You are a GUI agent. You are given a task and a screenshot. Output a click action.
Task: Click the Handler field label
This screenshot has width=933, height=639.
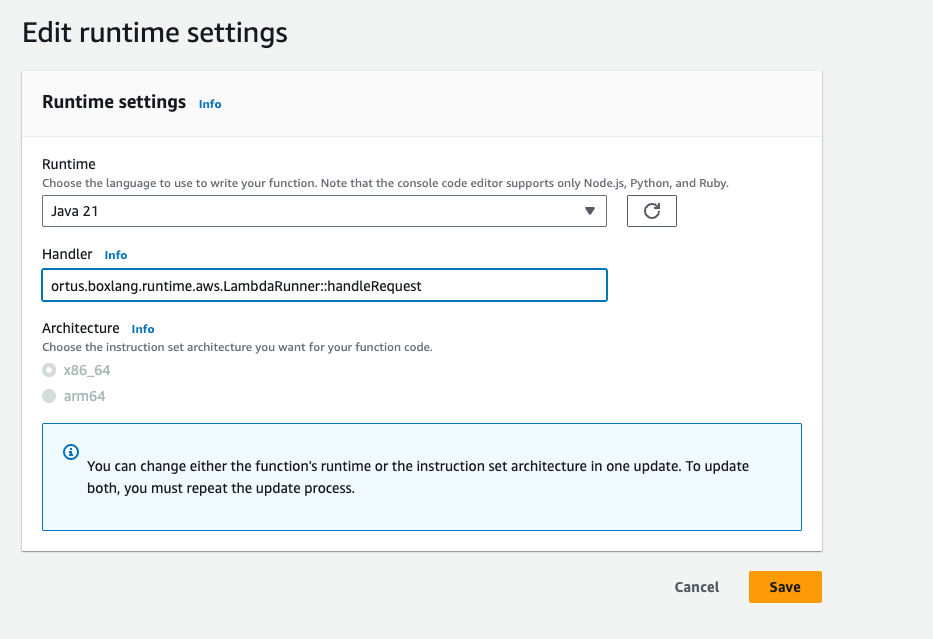click(67, 255)
